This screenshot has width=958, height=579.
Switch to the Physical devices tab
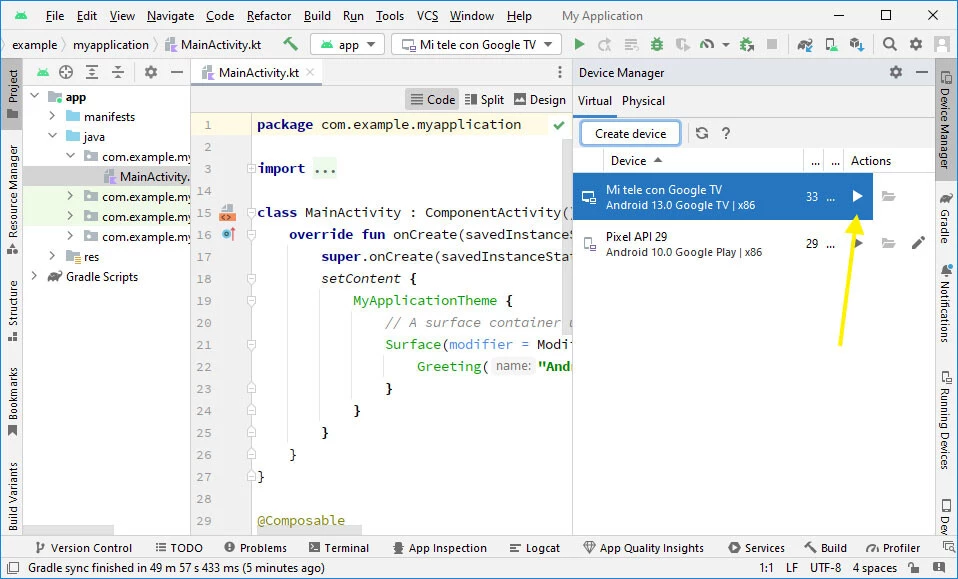[643, 101]
